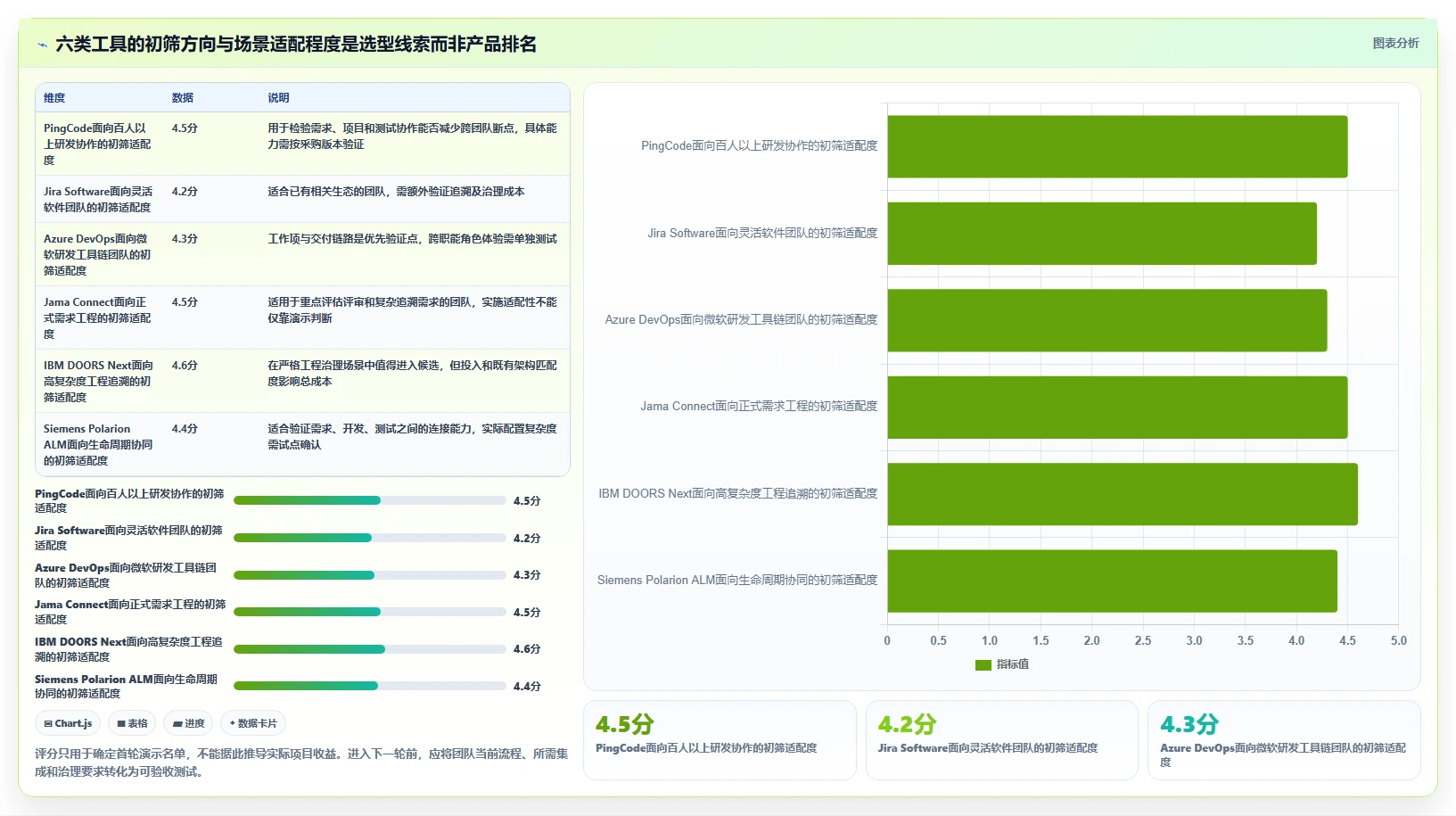Click the Azure DevOps table row name cell

click(x=98, y=254)
